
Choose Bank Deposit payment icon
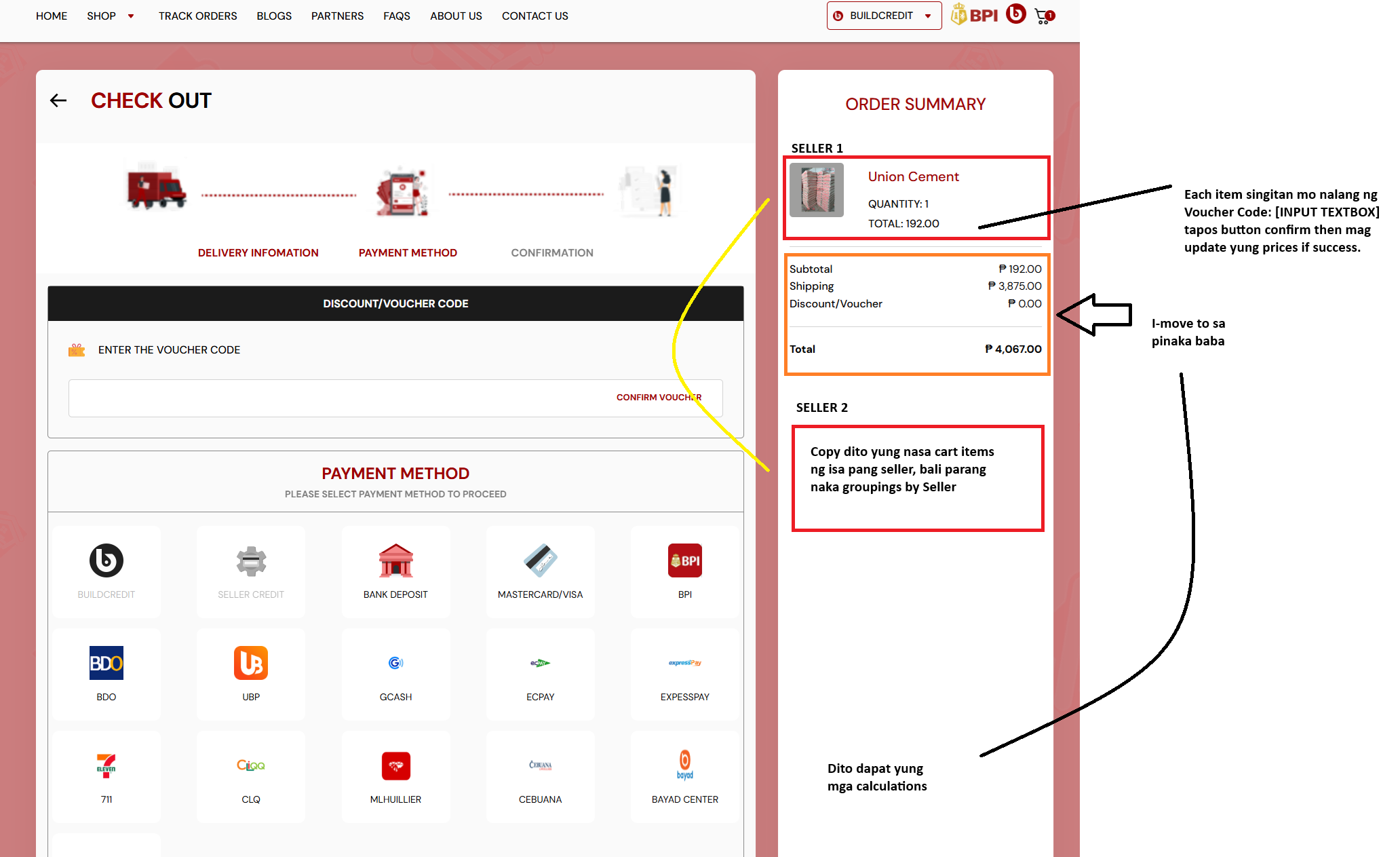coord(395,561)
